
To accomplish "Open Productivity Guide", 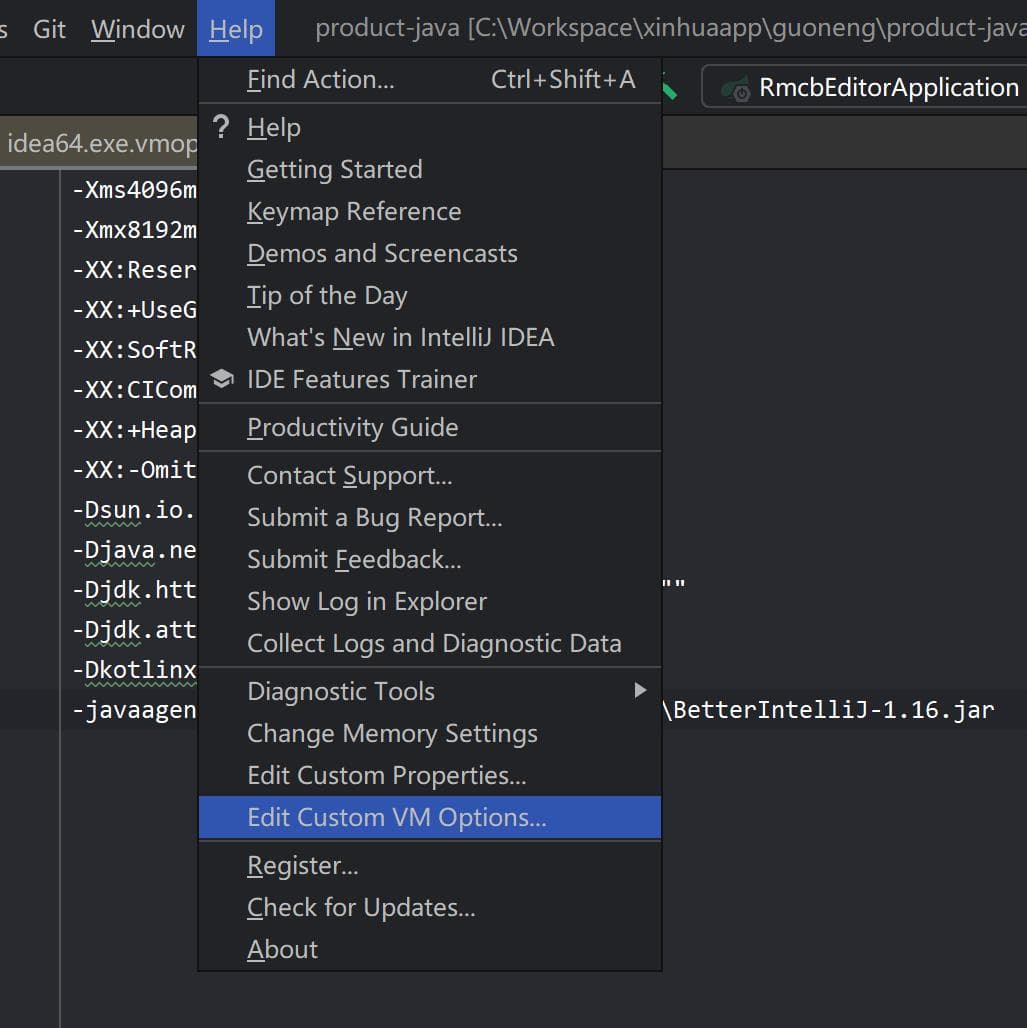I will [x=430, y=427].
